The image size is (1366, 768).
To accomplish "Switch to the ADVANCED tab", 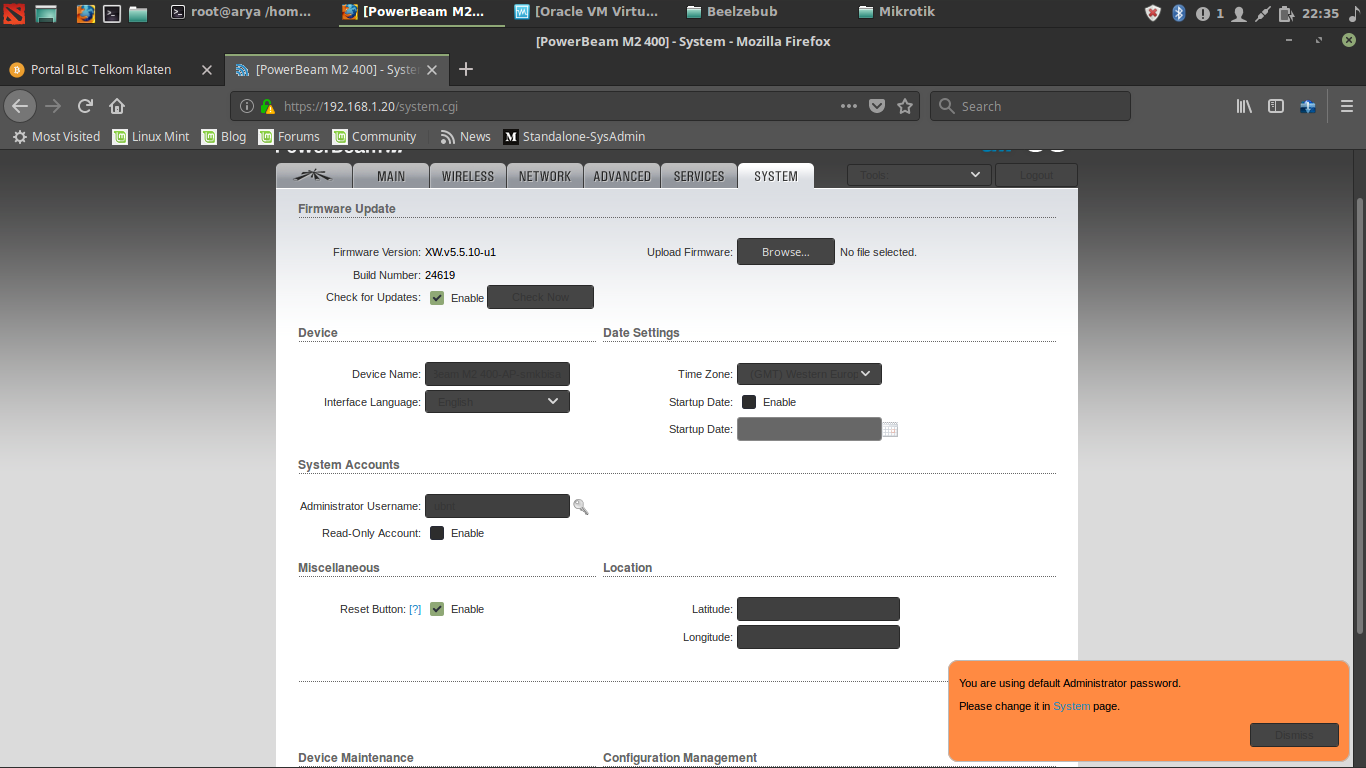I will point(622,176).
